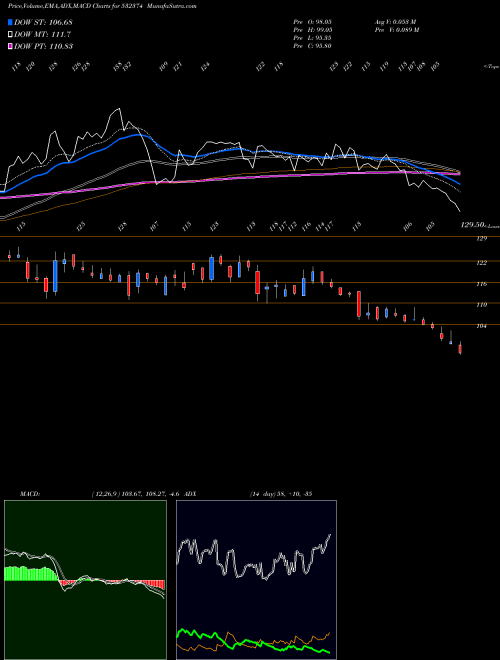Click the peak of the white price line

(120, 109)
